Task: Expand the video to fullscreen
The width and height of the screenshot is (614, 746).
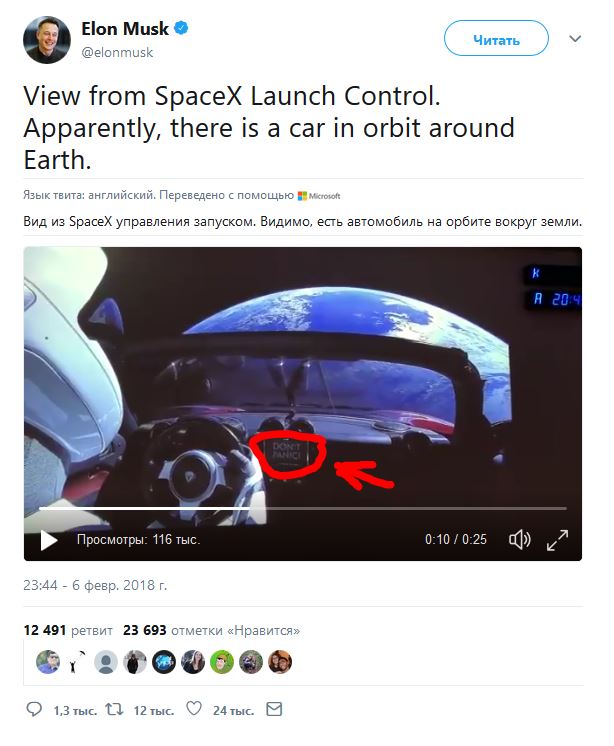Action: tap(557, 540)
